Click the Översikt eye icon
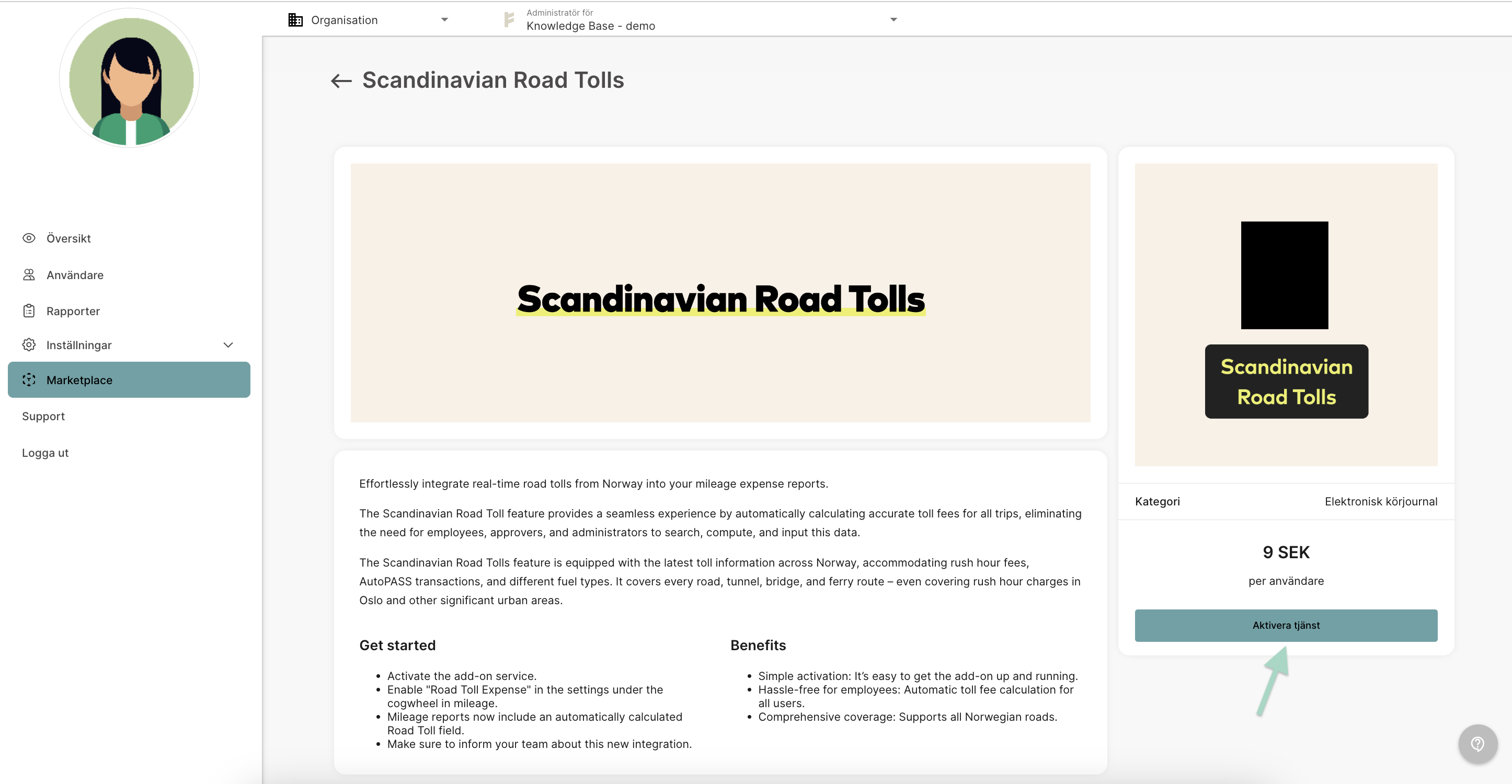 pos(29,238)
